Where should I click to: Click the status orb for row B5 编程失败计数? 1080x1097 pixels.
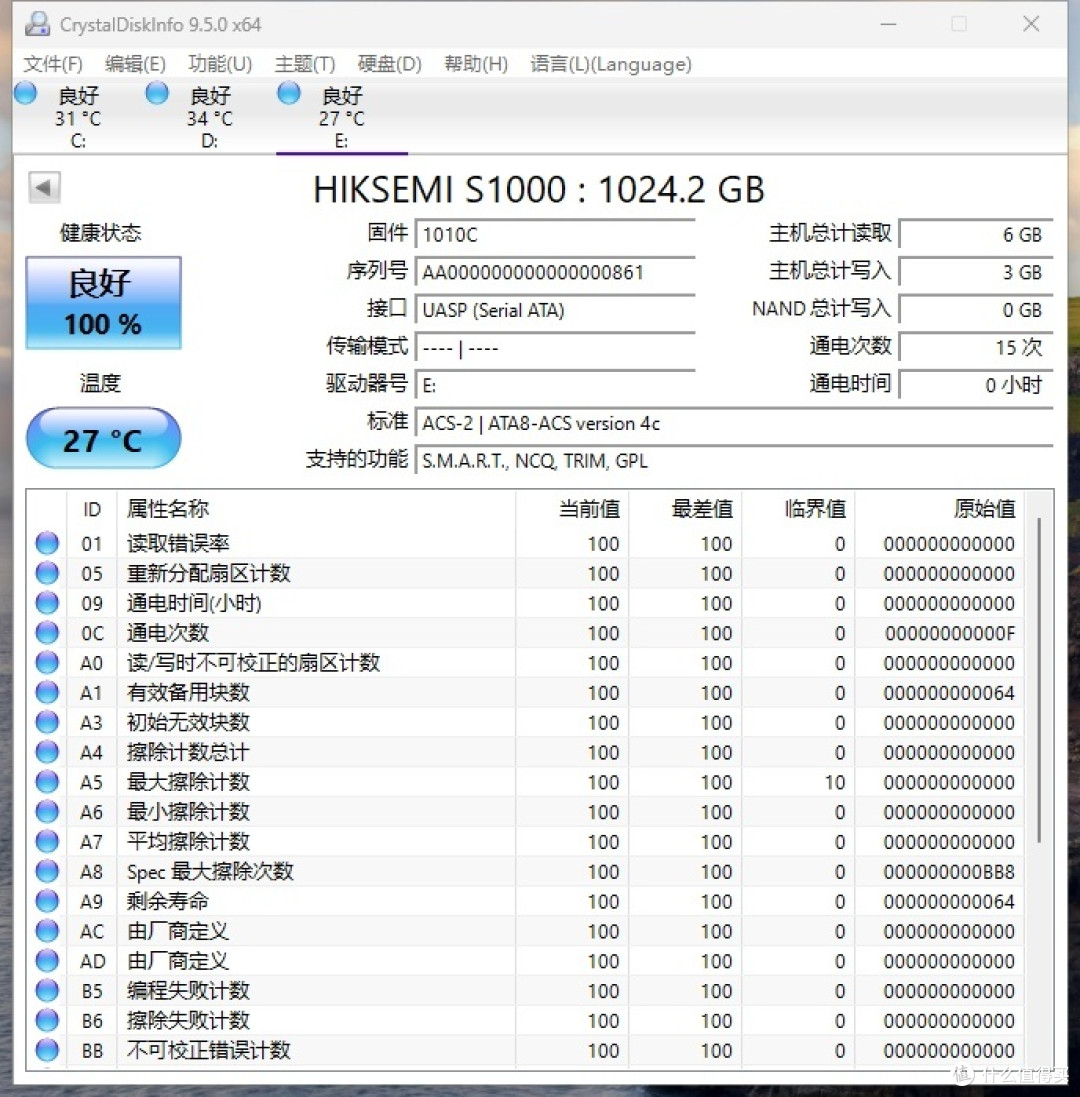[x=47, y=991]
